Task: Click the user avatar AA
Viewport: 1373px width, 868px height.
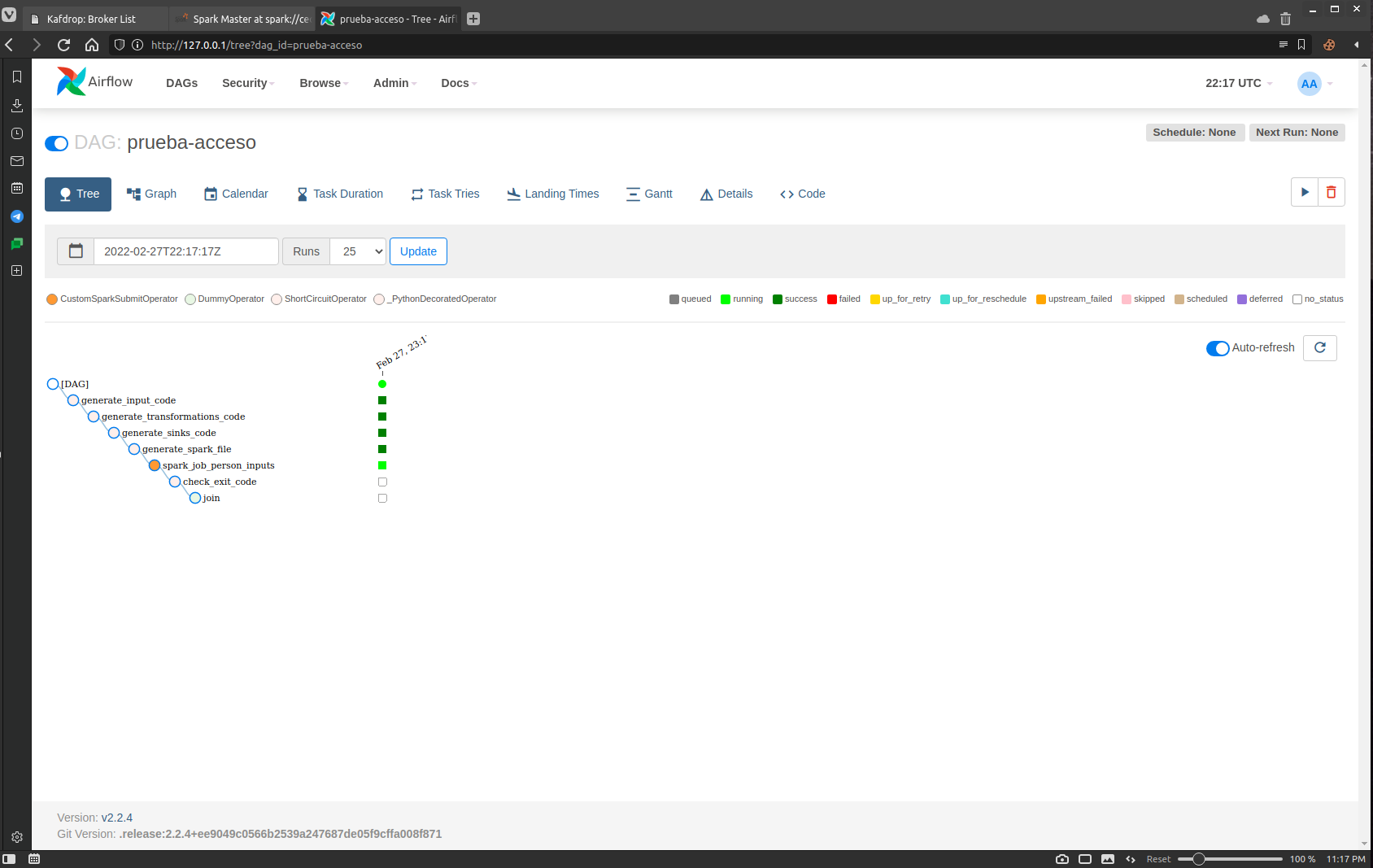Action: point(1309,83)
